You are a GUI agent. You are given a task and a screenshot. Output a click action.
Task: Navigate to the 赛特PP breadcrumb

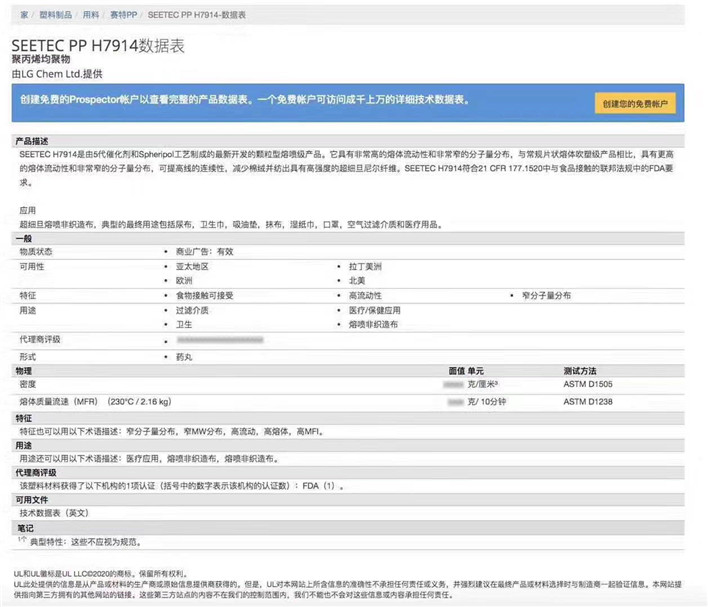point(124,17)
